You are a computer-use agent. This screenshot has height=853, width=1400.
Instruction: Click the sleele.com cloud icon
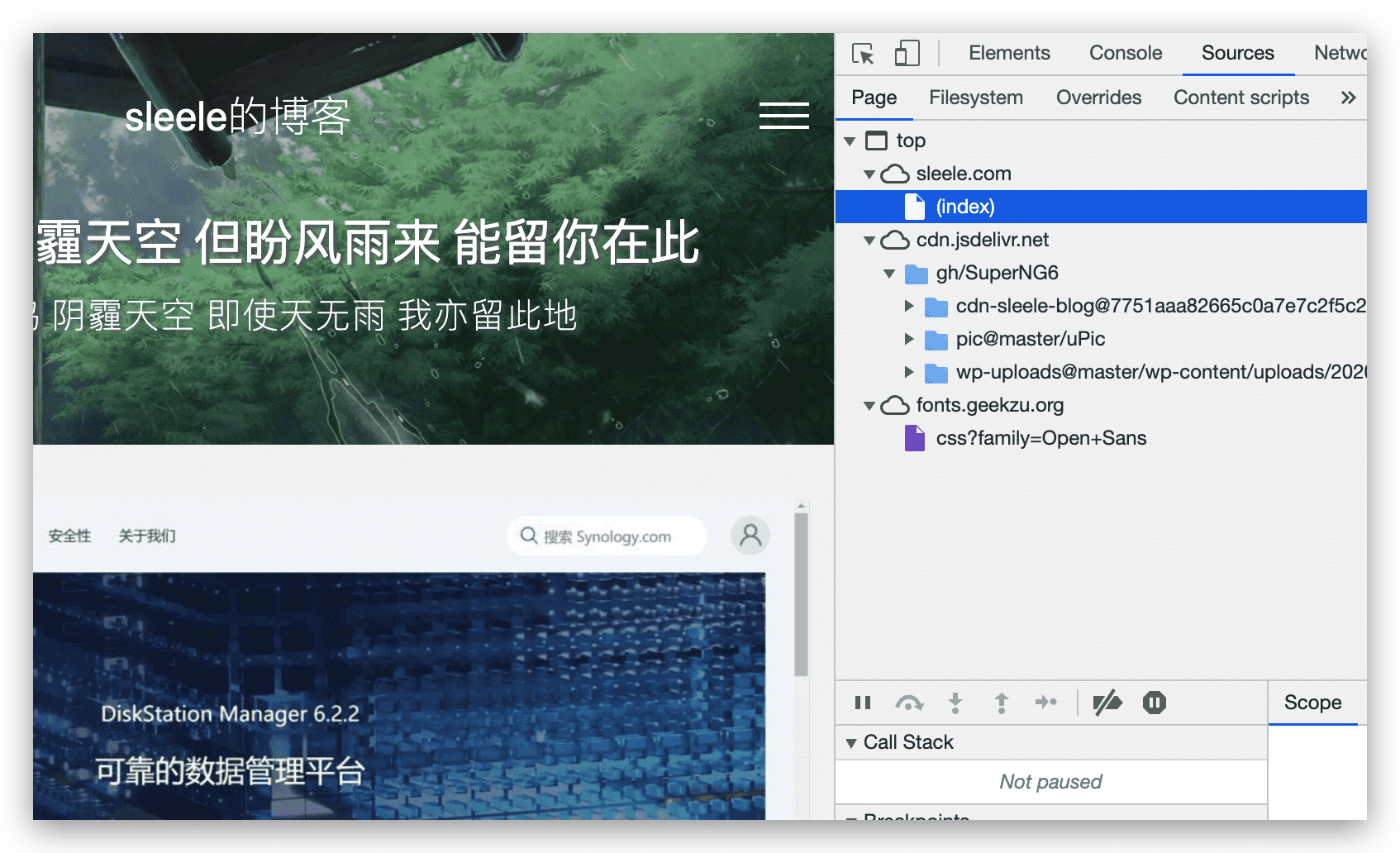[x=895, y=174]
